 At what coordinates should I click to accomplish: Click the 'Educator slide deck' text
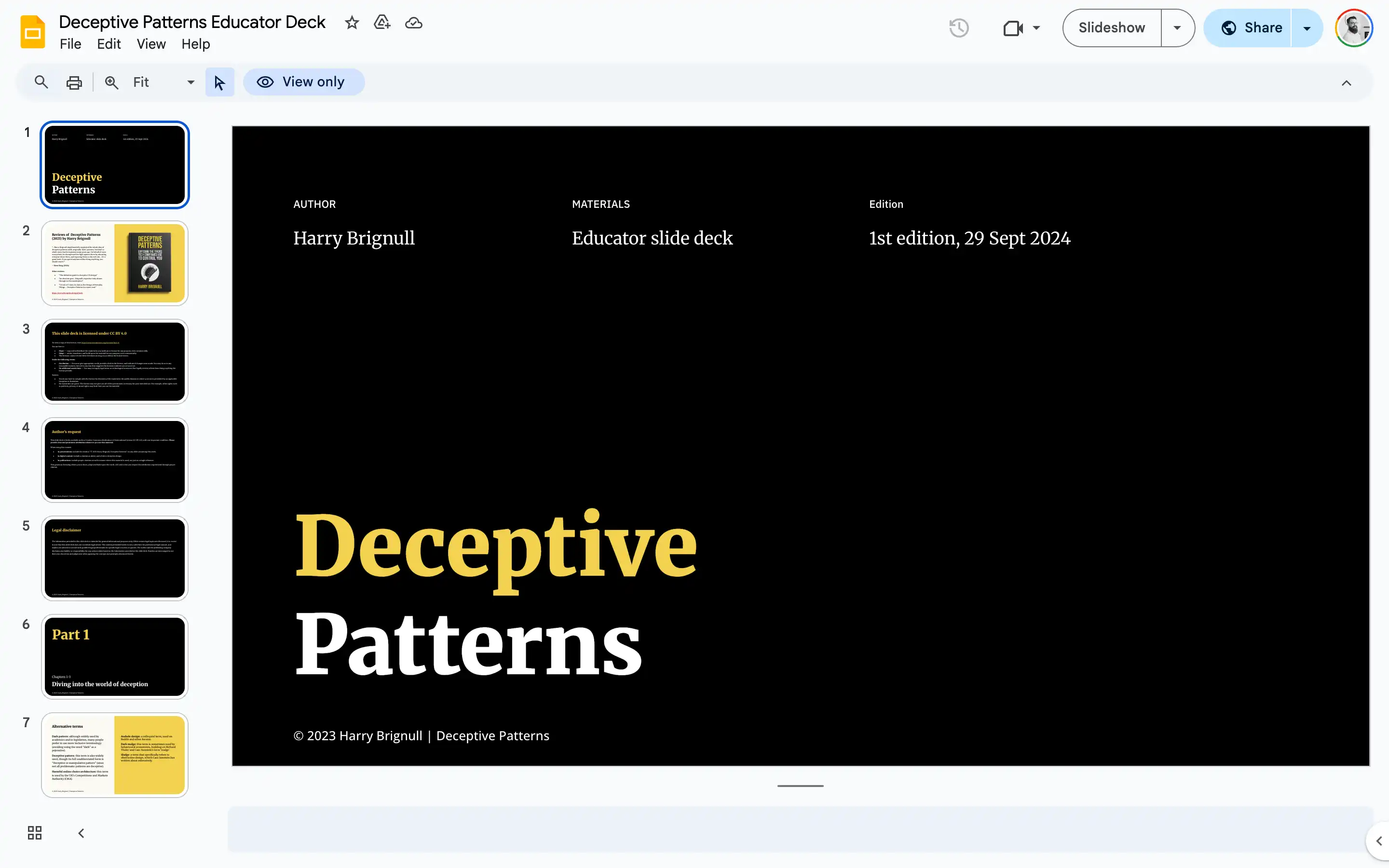click(x=652, y=238)
